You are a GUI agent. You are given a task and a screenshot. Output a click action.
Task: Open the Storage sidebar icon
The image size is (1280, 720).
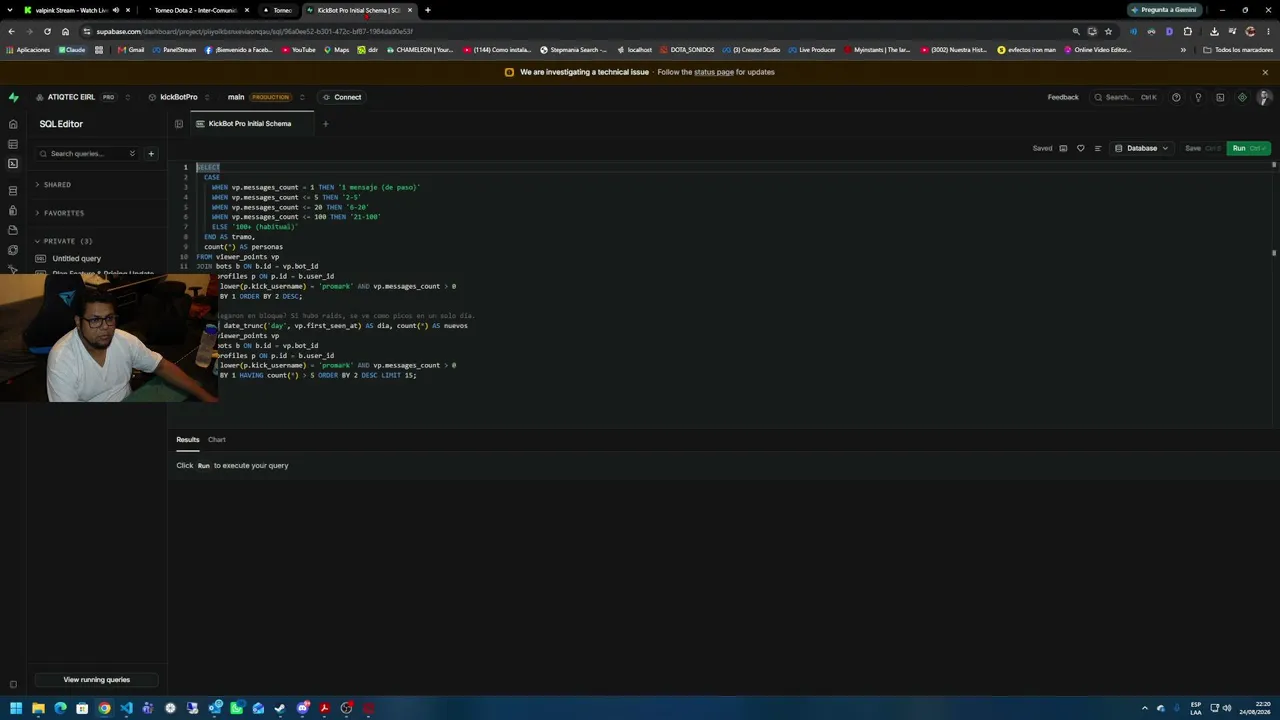click(13, 230)
